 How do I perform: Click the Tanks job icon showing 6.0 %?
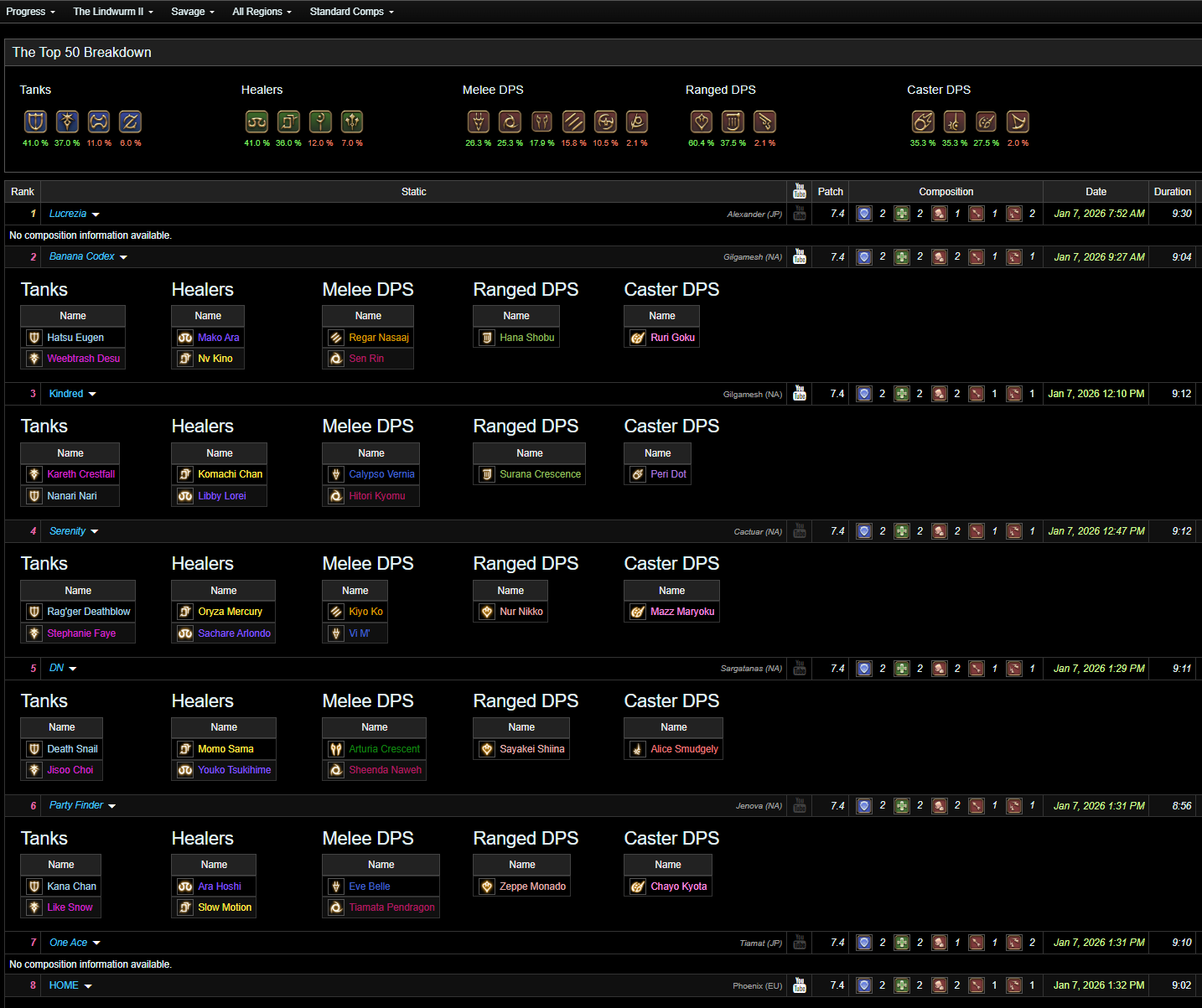[130, 121]
